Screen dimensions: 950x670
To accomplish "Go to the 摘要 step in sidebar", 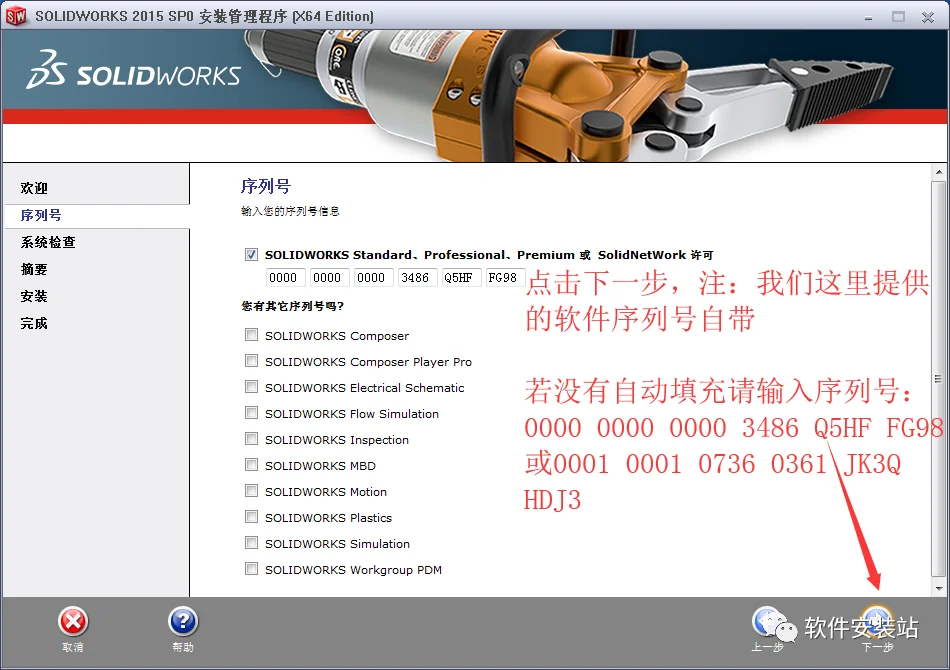I will pyautogui.click(x=34, y=269).
